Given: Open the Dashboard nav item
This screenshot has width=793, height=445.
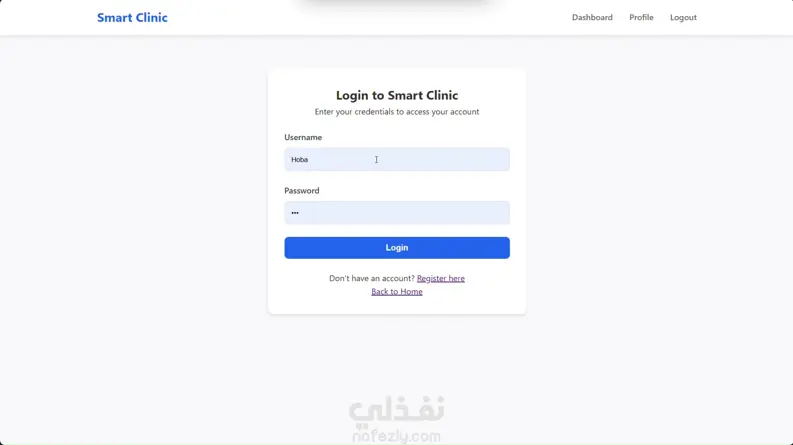Looking at the screenshot, I should click(592, 17).
